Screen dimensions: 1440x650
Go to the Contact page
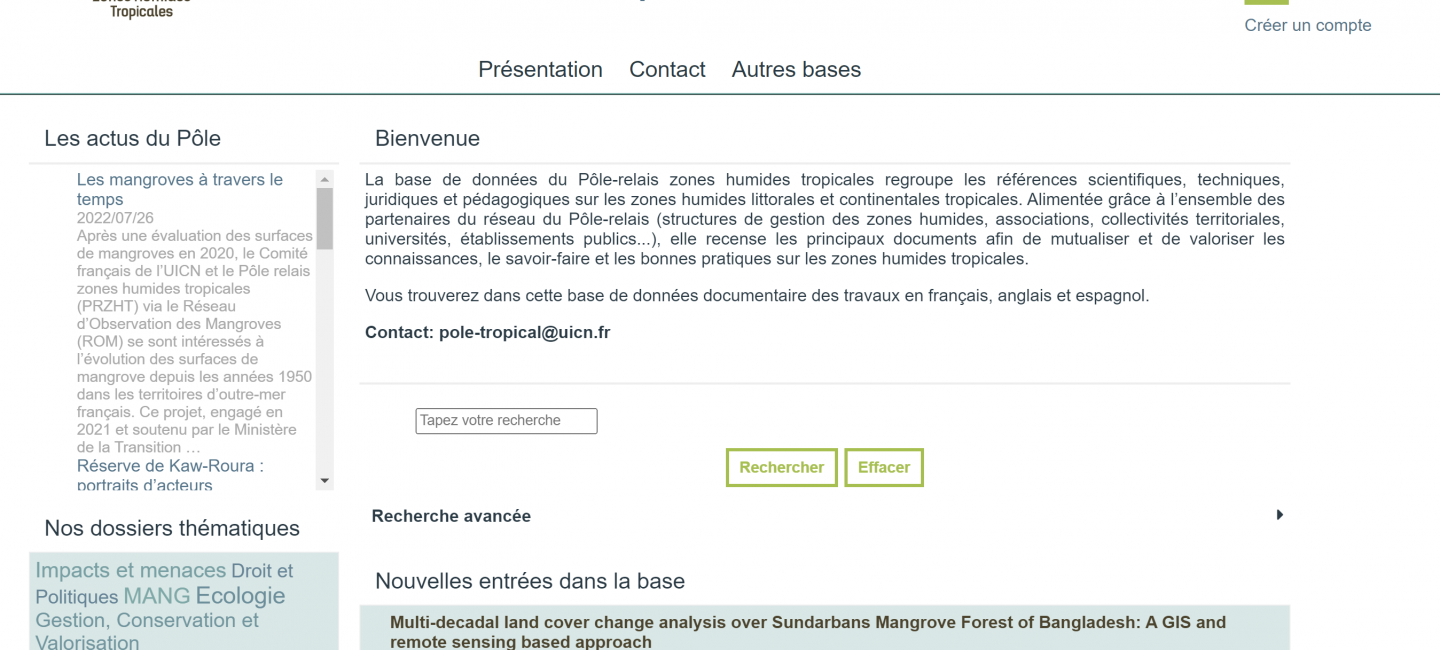click(x=667, y=69)
